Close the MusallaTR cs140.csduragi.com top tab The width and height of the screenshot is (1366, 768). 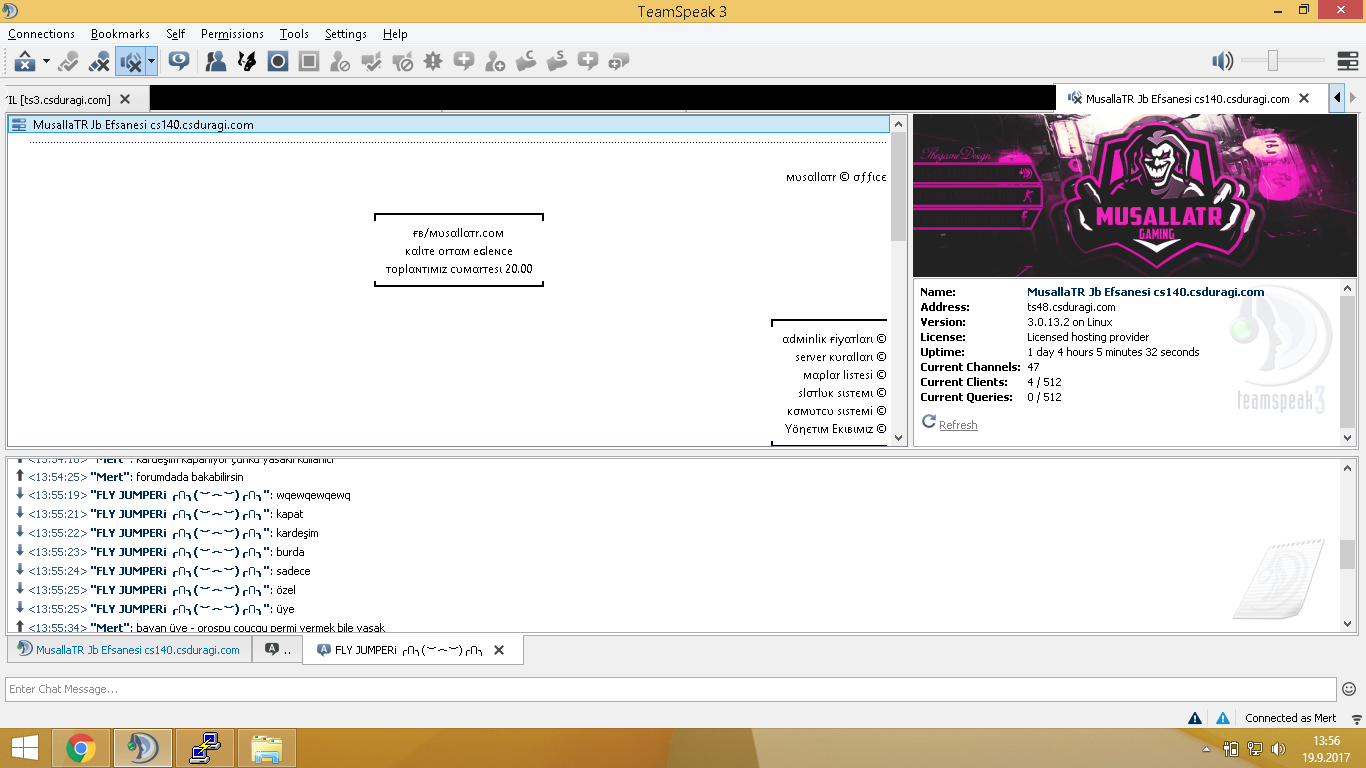pyautogui.click(x=1303, y=99)
